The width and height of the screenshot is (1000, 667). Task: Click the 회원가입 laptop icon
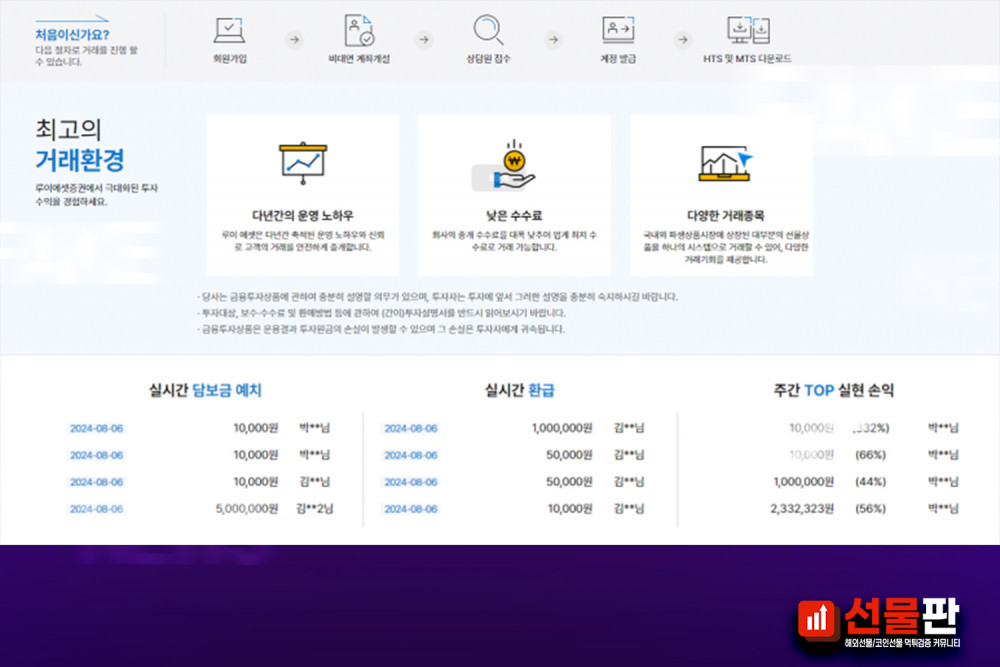[x=229, y=30]
